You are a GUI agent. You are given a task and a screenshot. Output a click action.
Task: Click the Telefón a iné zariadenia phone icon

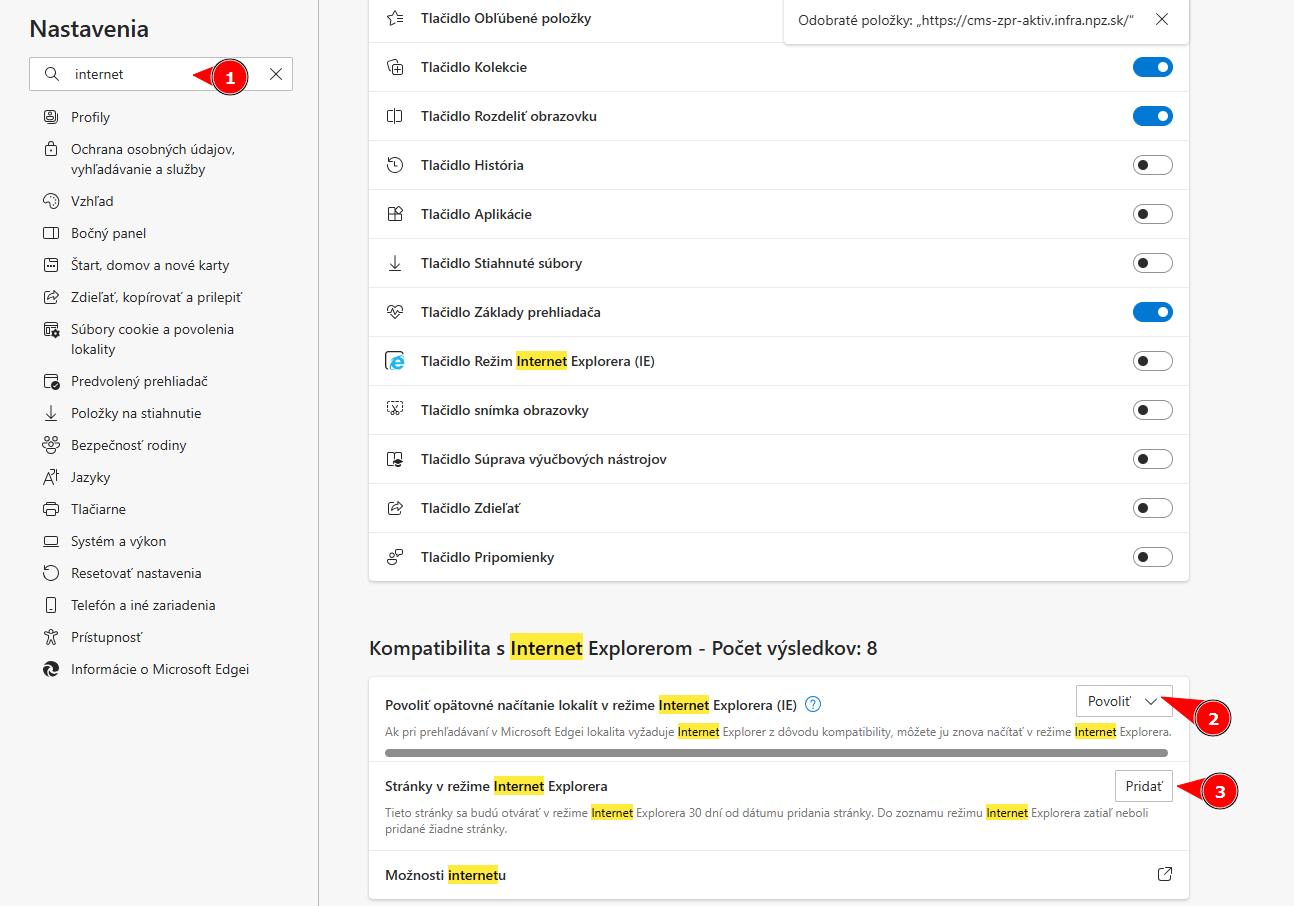coord(51,605)
